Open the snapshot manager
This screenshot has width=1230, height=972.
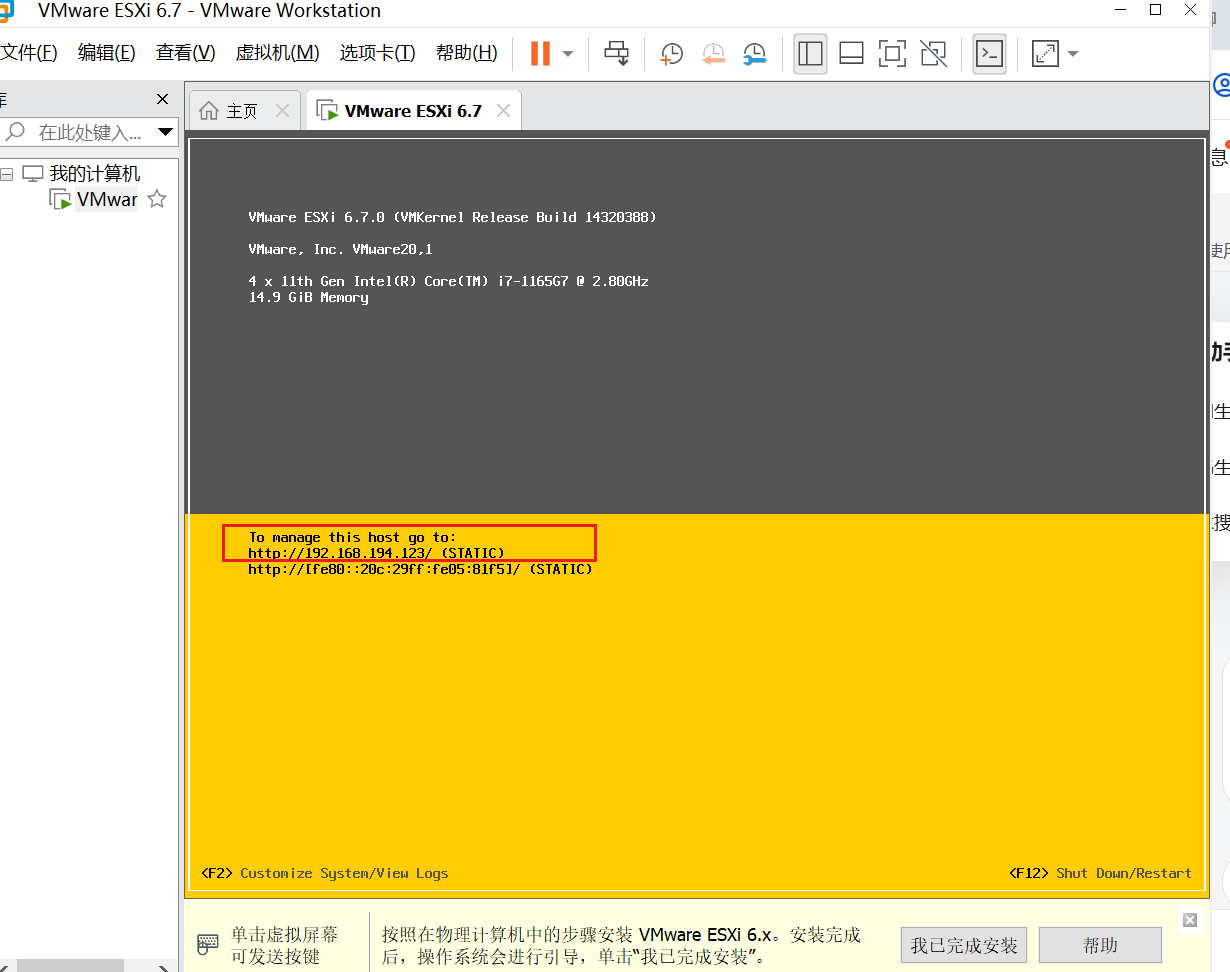pos(755,53)
